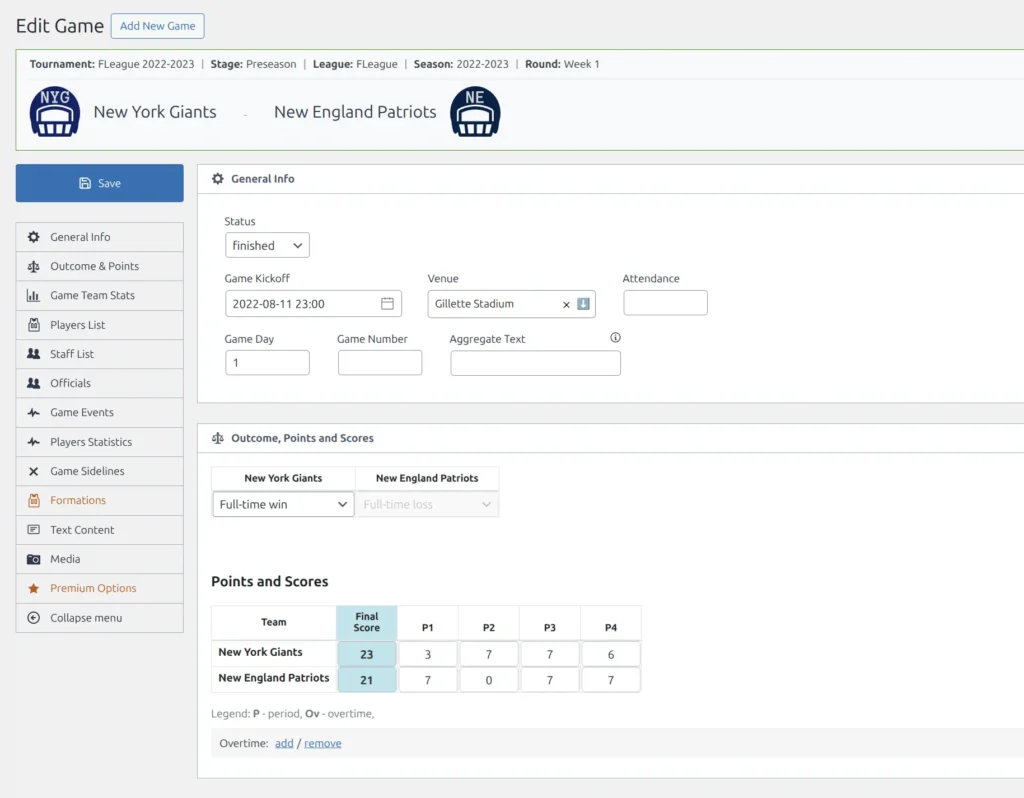1024x798 pixels.
Task: Open the Status dropdown showing finished
Action: tap(267, 246)
